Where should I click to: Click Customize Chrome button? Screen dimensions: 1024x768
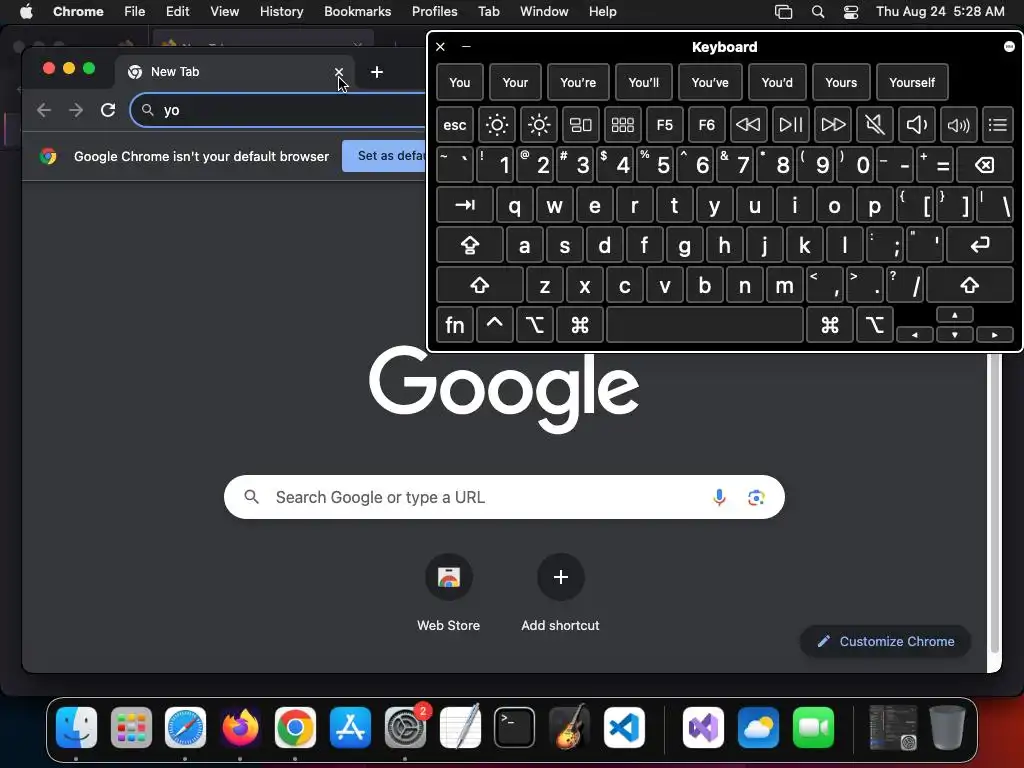[x=886, y=641]
